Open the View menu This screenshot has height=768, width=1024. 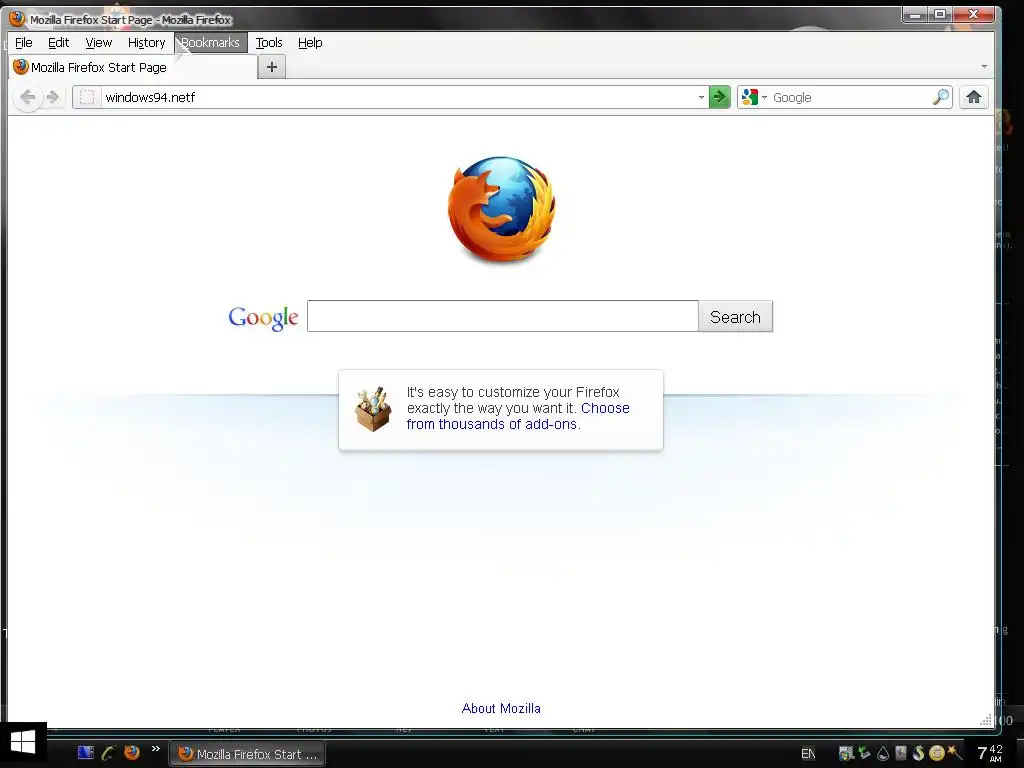(x=99, y=42)
